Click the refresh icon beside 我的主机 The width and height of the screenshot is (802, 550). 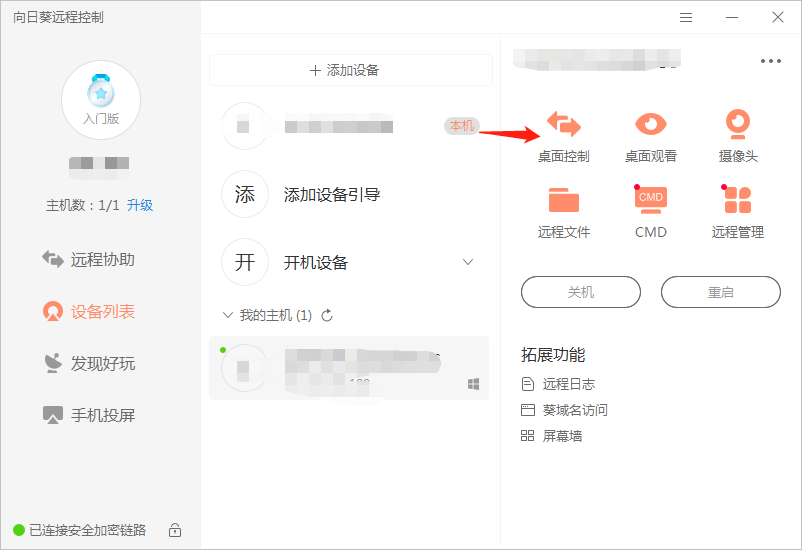pyautogui.click(x=327, y=315)
